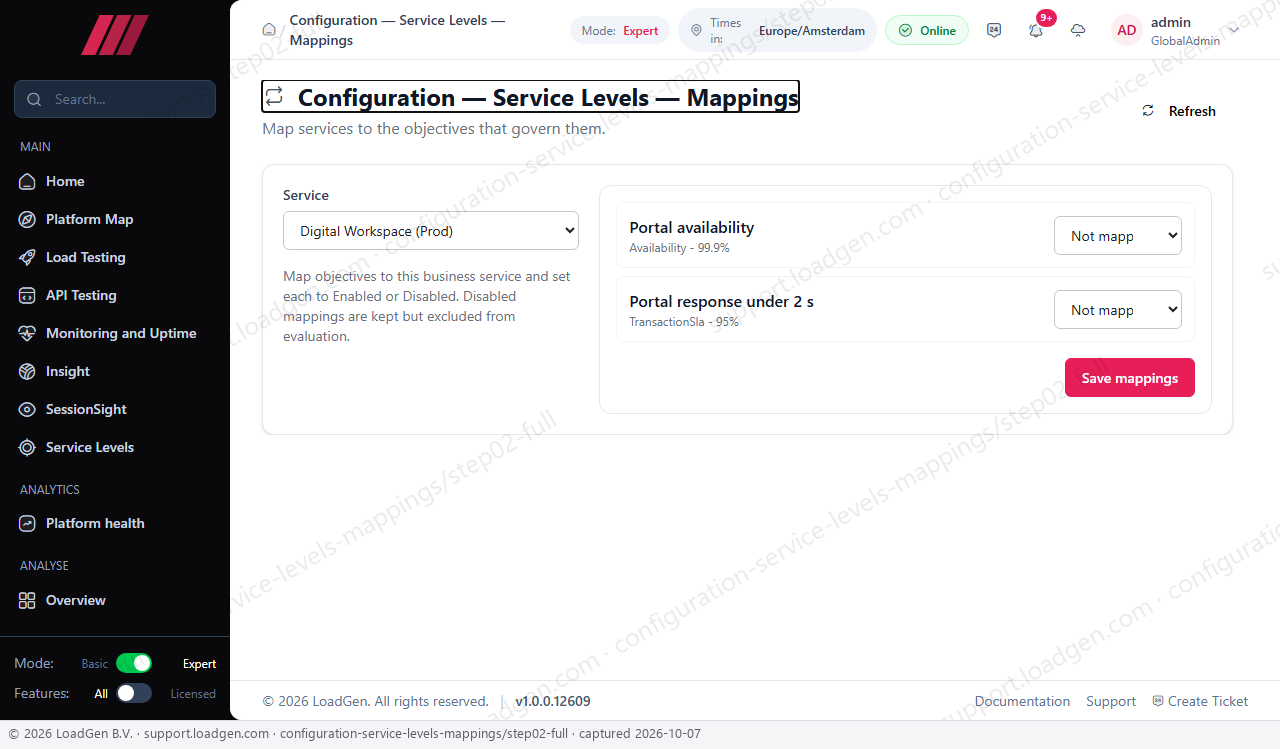The height and width of the screenshot is (749, 1280).
Task: Click the API Testing icon in the sidebar
Action: click(27, 295)
